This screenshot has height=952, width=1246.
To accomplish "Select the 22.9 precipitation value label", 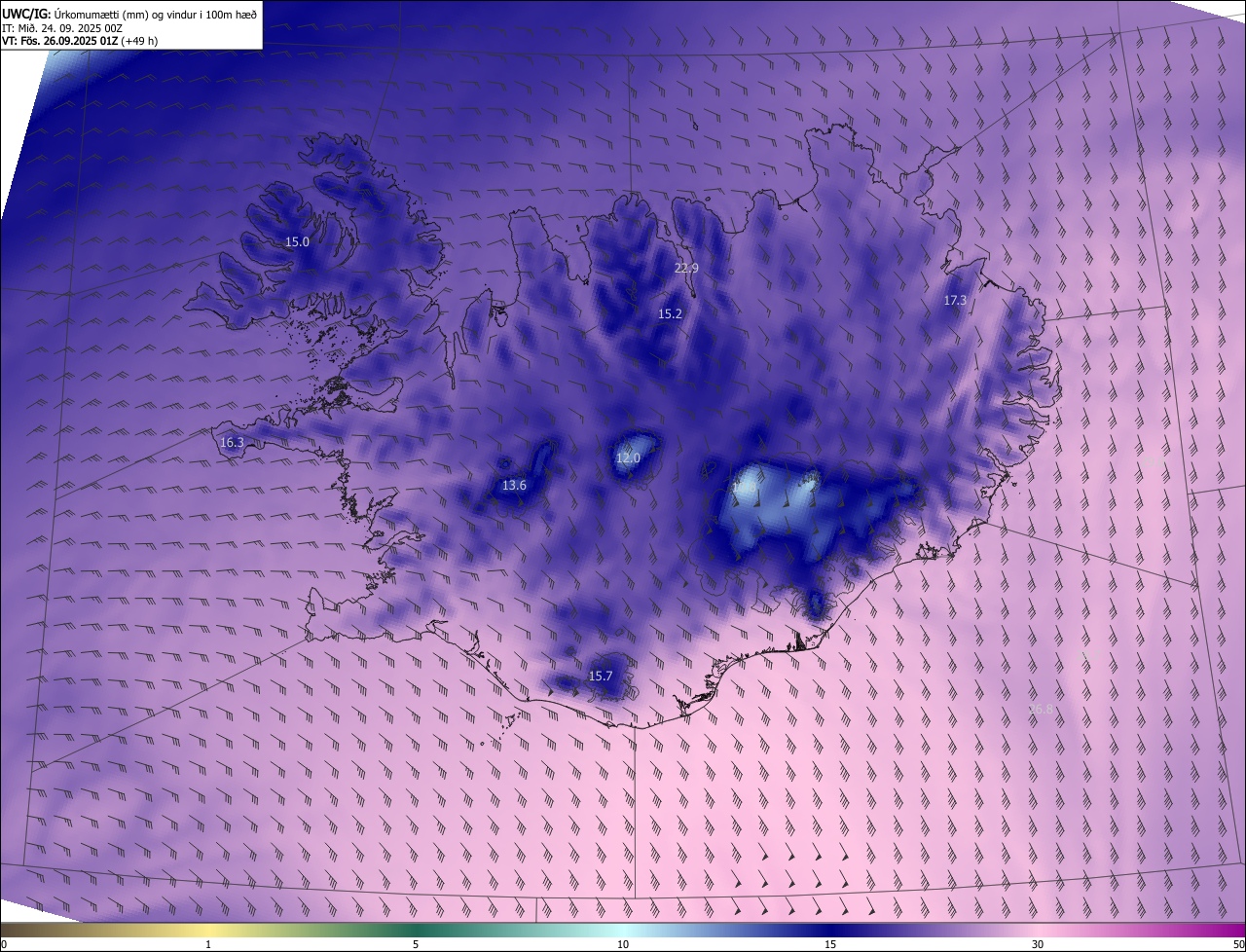I will click(x=687, y=268).
